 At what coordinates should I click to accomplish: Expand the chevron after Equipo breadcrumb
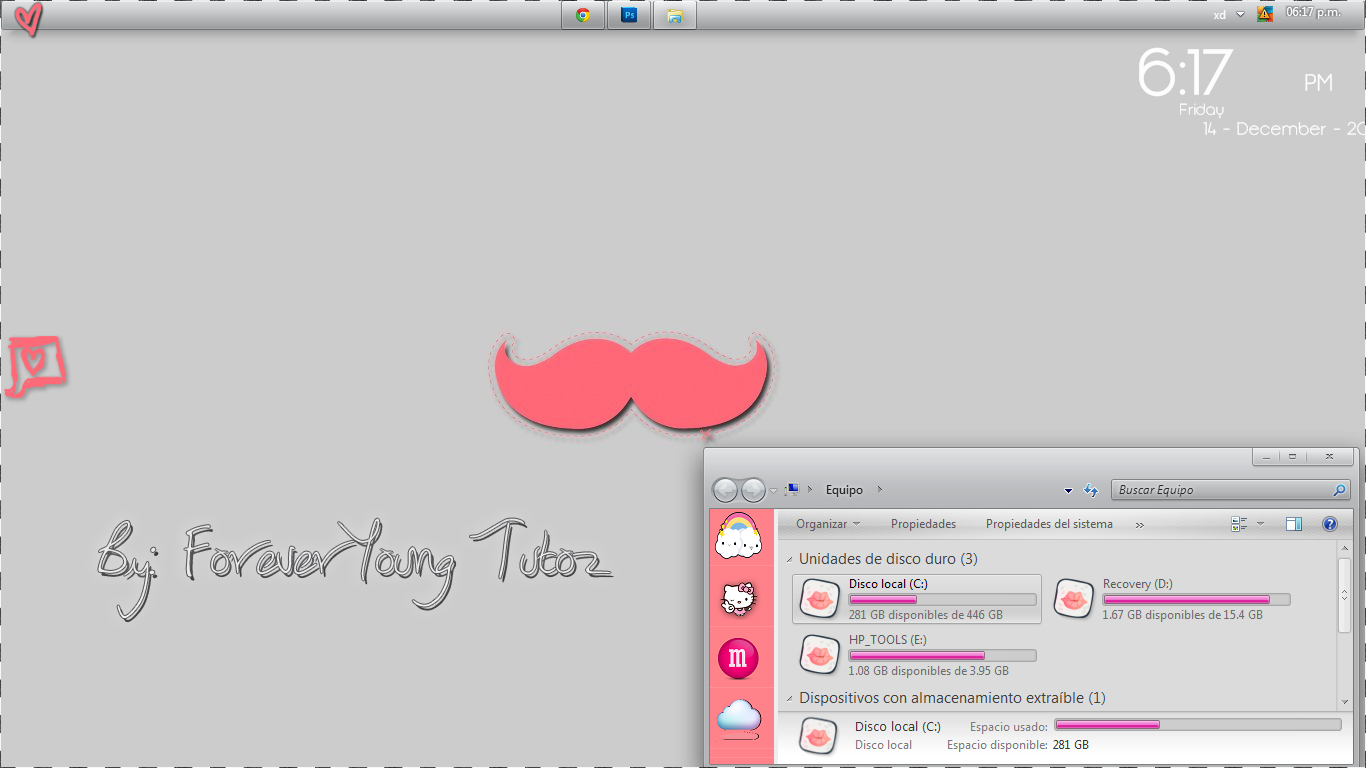[x=880, y=490]
